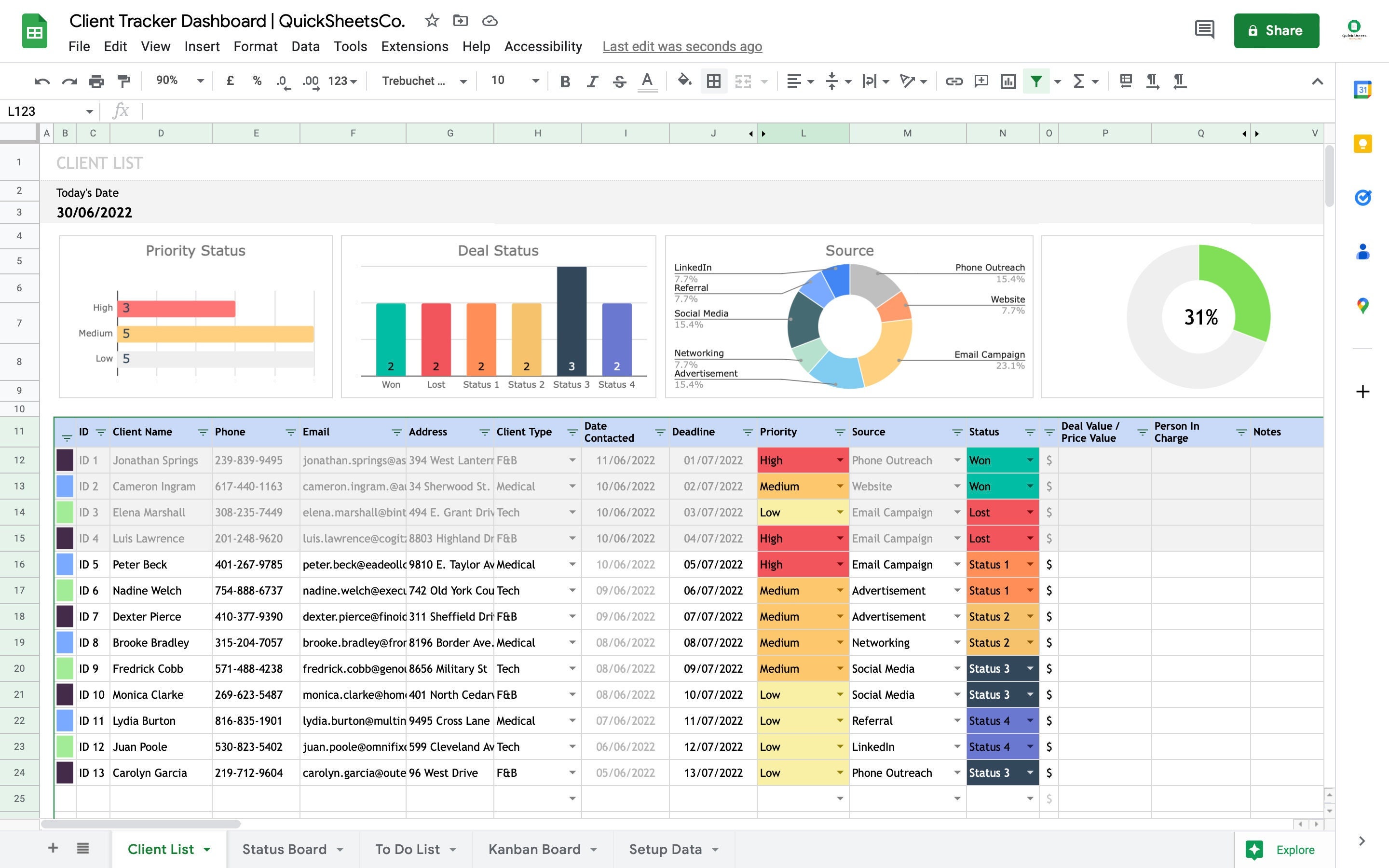Click the Name box showing L123

(x=43, y=111)
